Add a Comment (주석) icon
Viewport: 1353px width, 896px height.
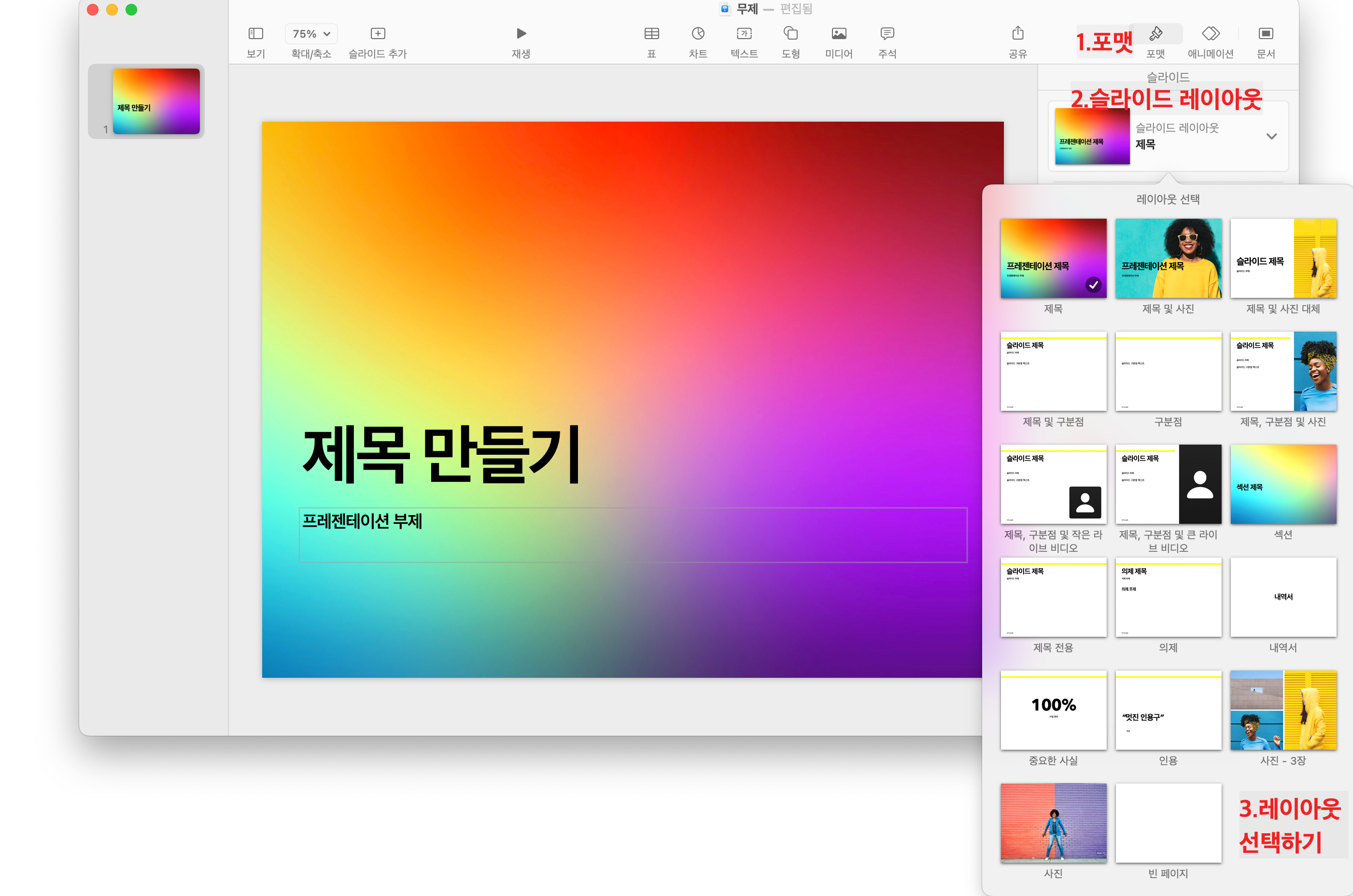(x=887, y=34)
